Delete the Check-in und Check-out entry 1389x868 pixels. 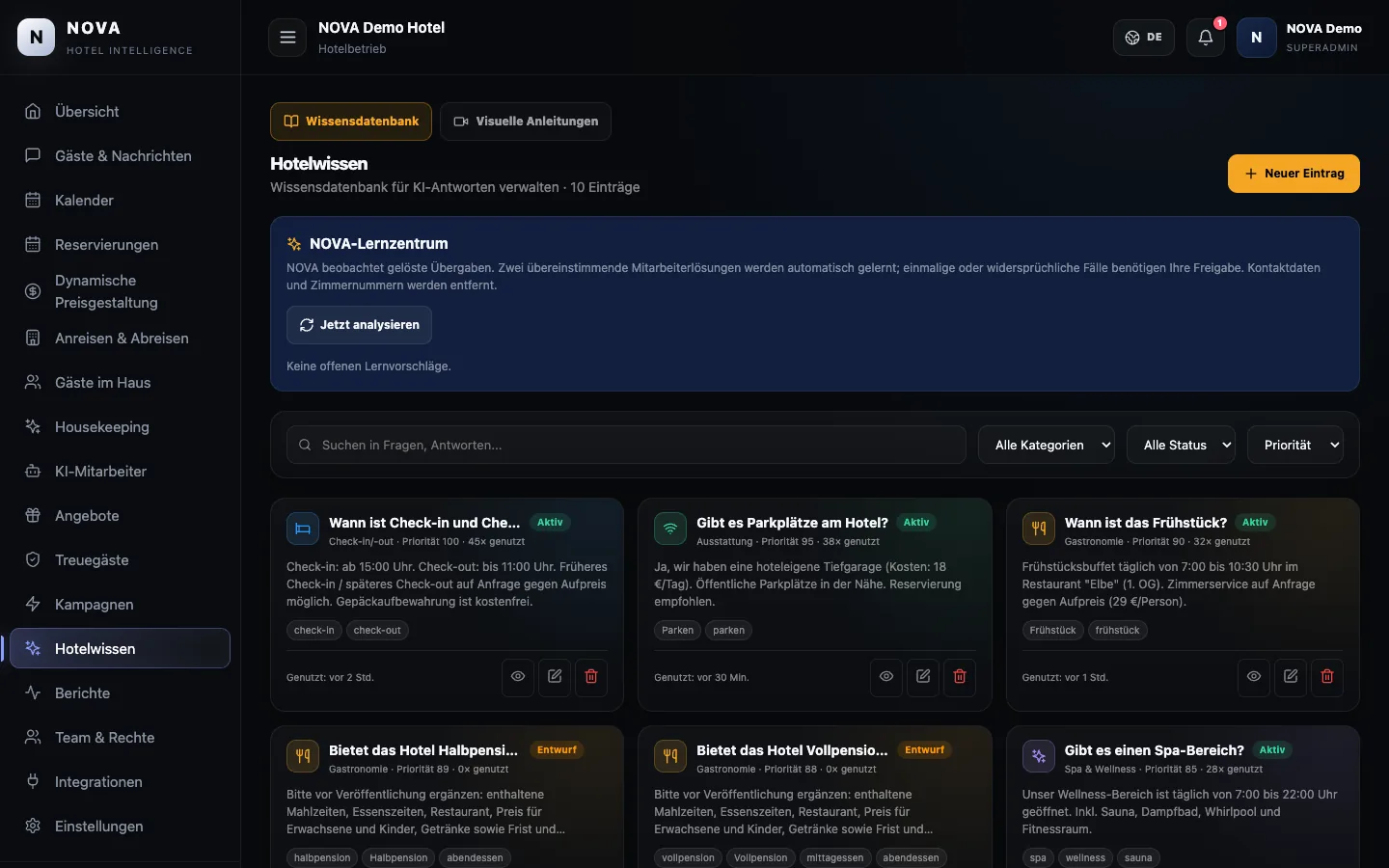pos(591,677)
